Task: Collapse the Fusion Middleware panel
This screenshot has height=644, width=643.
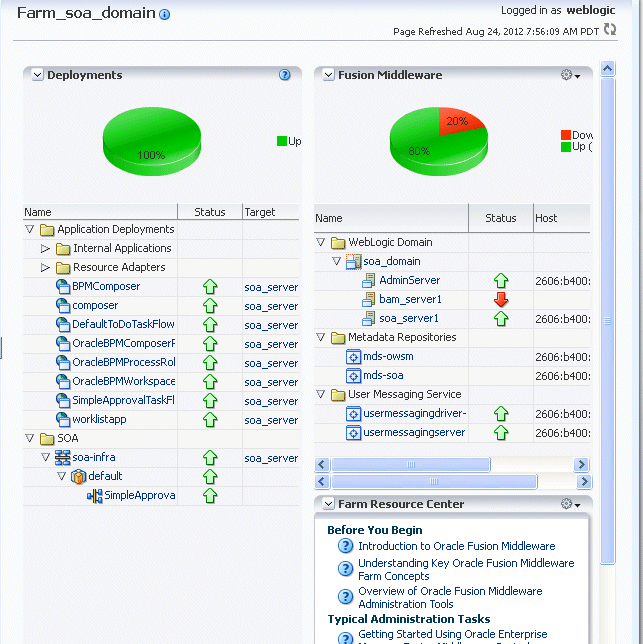Action: pos(328,75)
